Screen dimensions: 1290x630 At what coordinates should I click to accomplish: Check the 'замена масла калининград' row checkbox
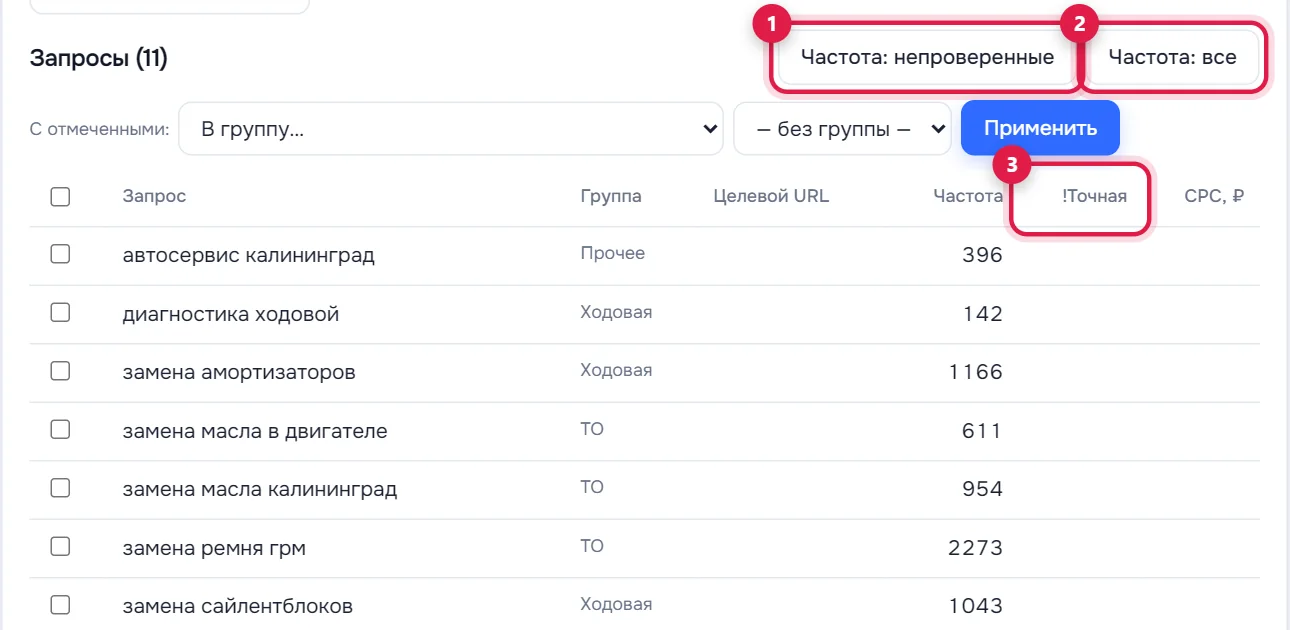click(x=60, y=488)
